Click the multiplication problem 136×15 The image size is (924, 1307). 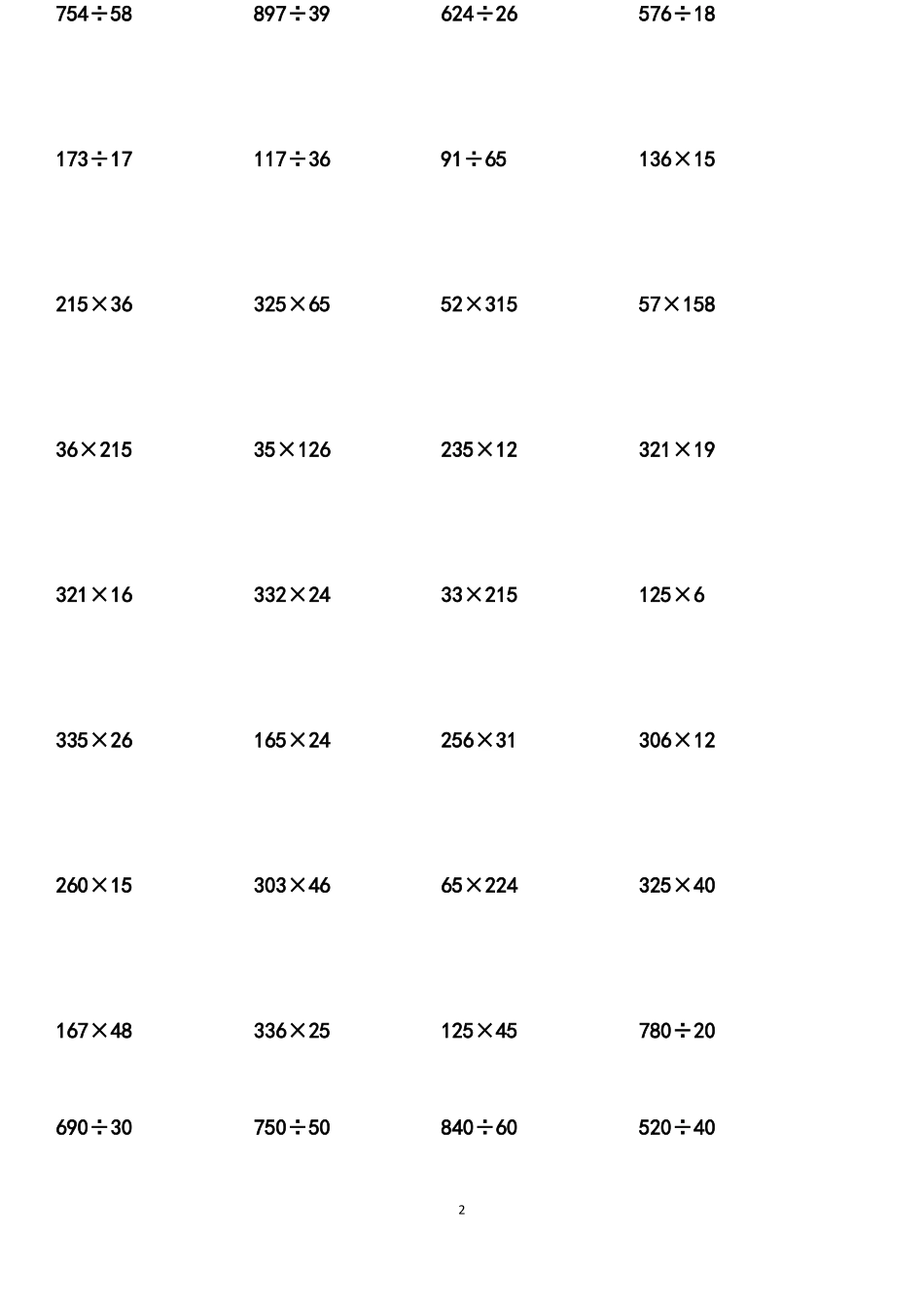click(x=677, y=159)
